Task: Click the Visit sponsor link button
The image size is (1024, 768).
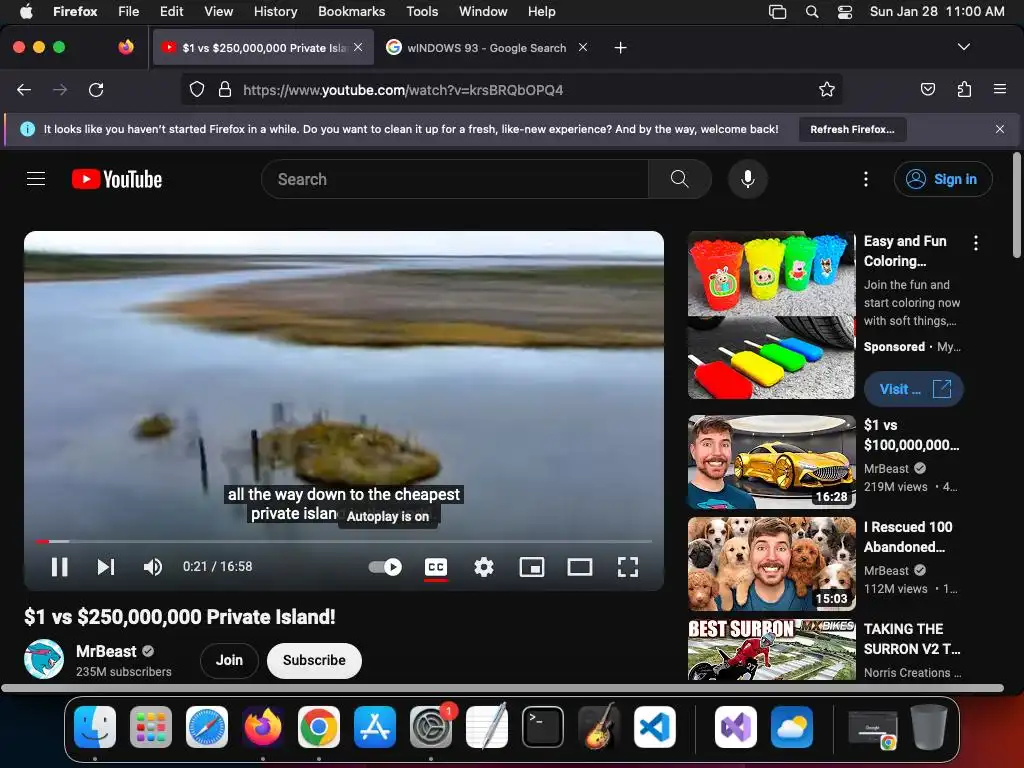Action: (x=914, y=389)
